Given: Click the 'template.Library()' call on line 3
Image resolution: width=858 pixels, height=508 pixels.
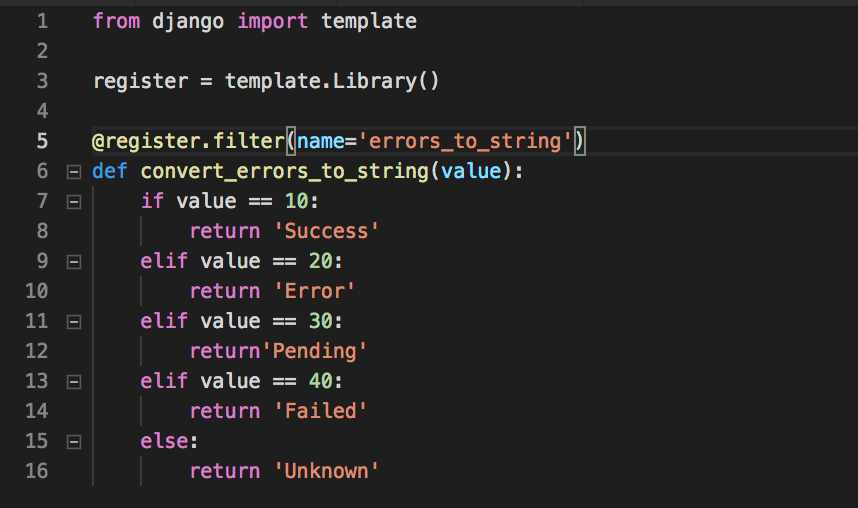Looking at the screenshot, I should pyautogui.click(x=332, y=82).
